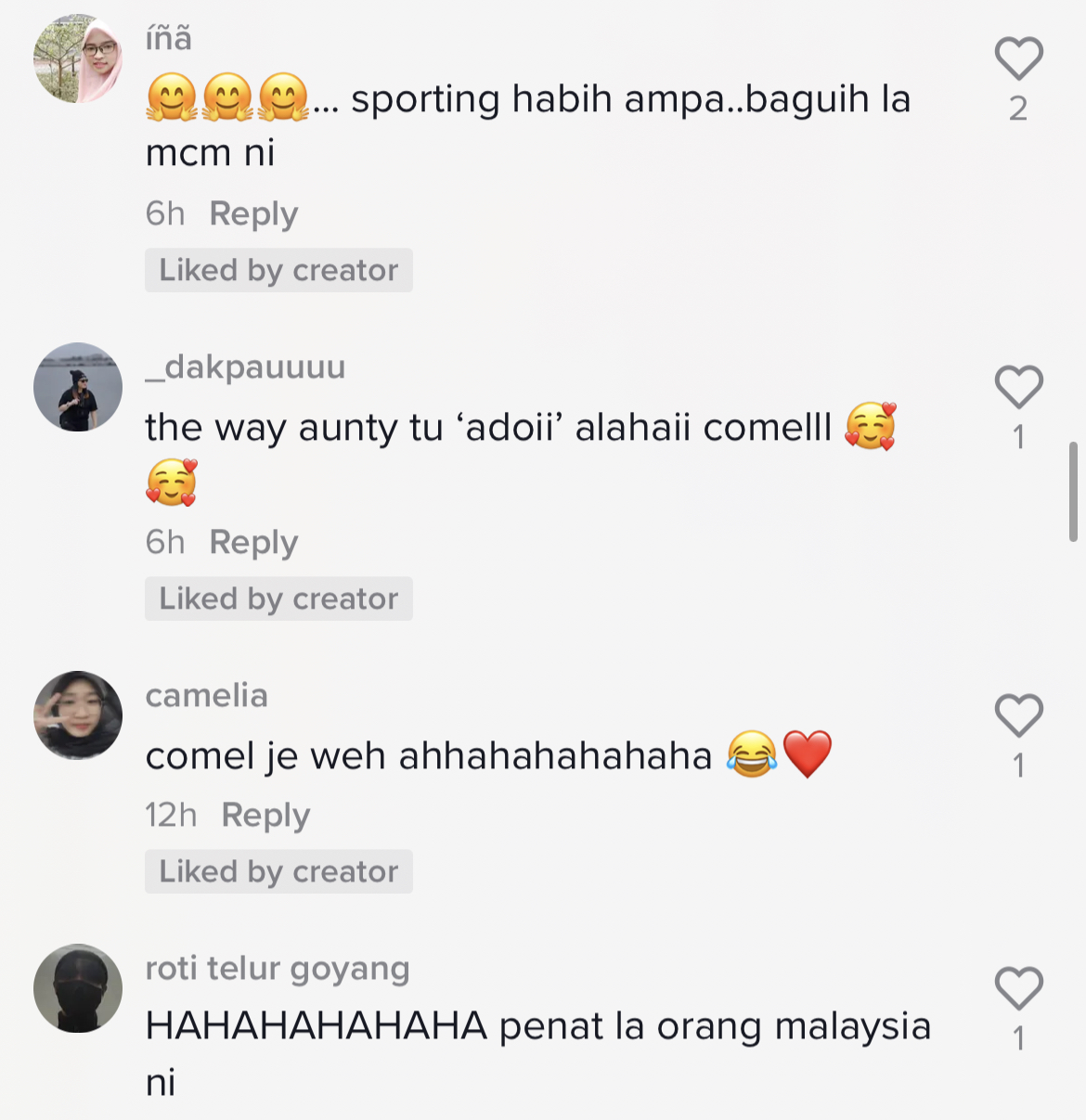This screenshot has height=1120, width=1086.
Task: Reply to camelia's 12h comment
Action: click(265, 816)
